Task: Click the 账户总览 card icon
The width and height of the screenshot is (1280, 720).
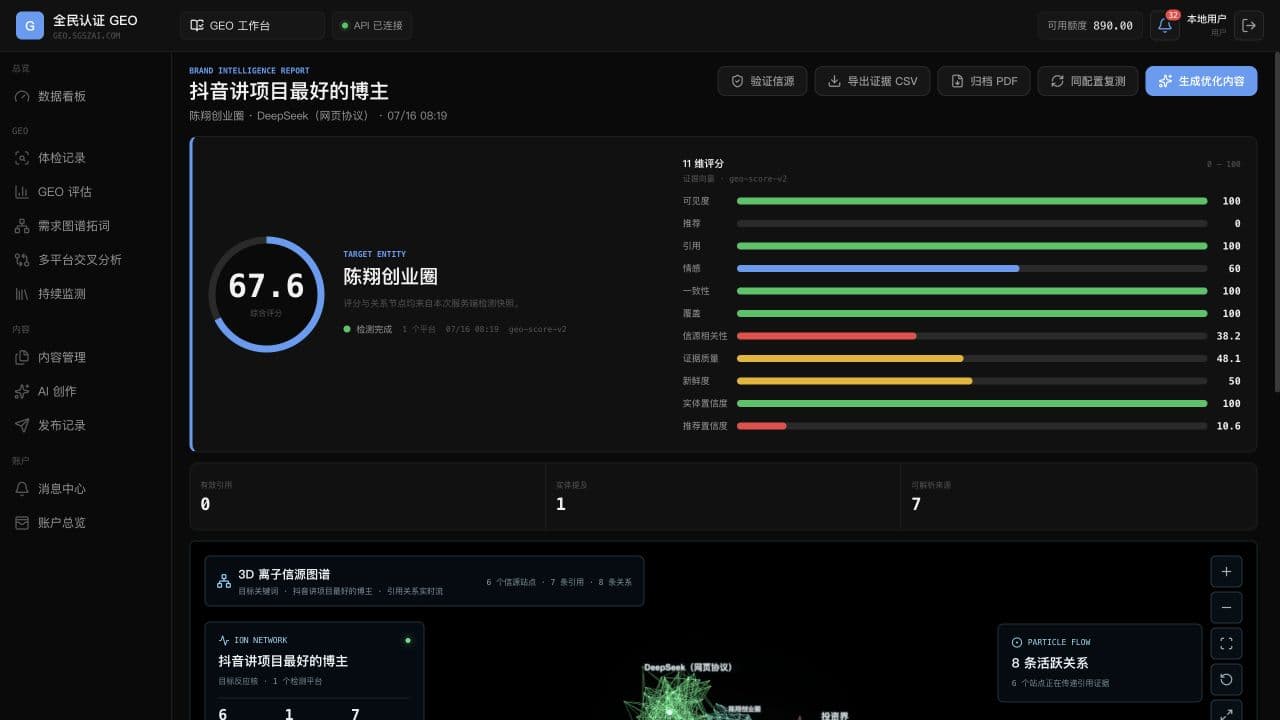Action: [x=22, y=523]
